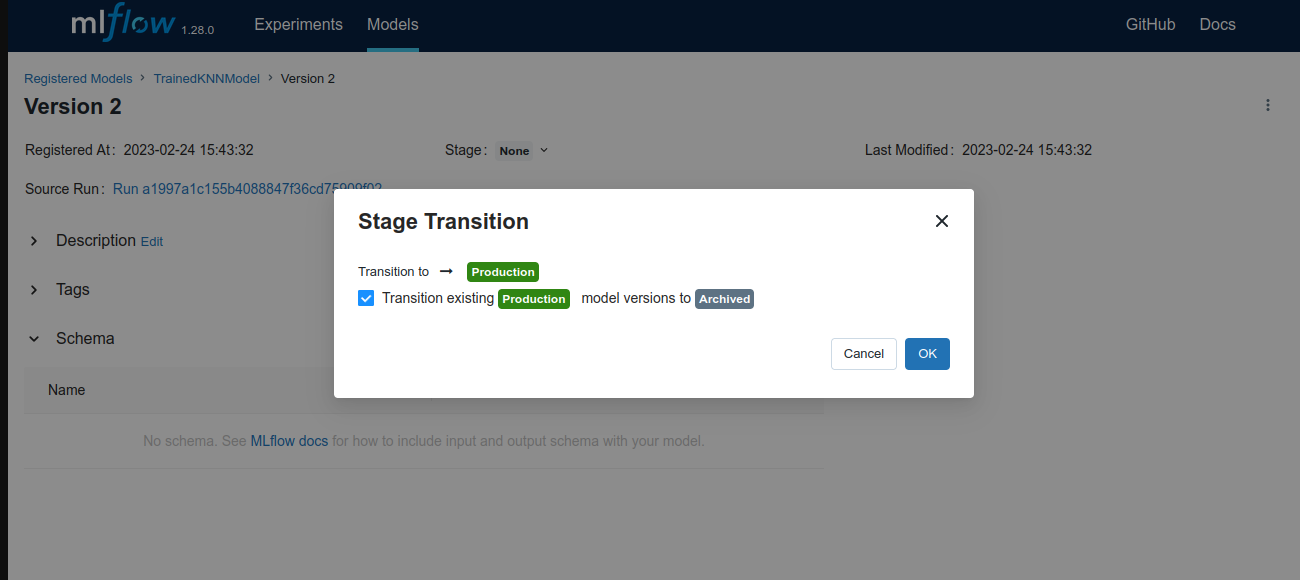Click the Description section chevron arrow
Image resolution: width=1300 pixels, height=580 pixels.
[x=34, y=240]
